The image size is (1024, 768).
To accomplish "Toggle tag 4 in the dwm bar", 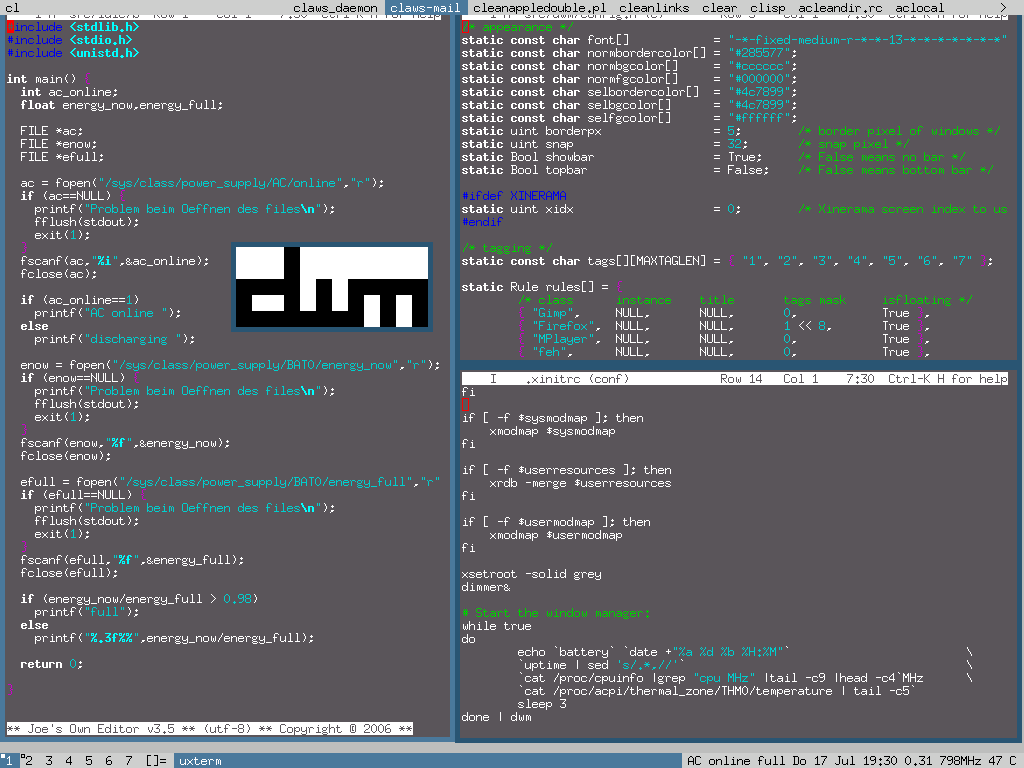I will (x=69, y=759).
